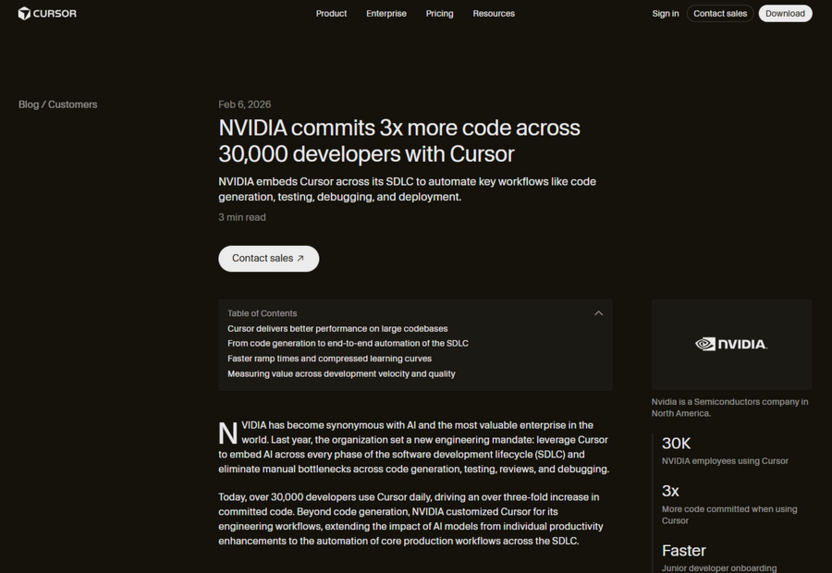832x573 pixels.
Task: Open the Enterprise menu
Action: (386, 13)
